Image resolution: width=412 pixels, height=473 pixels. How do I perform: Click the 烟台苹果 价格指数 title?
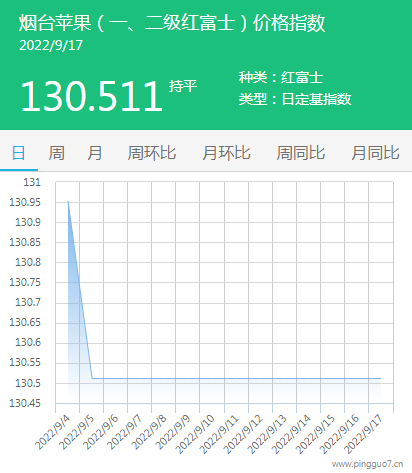click(x=172, y=23)
